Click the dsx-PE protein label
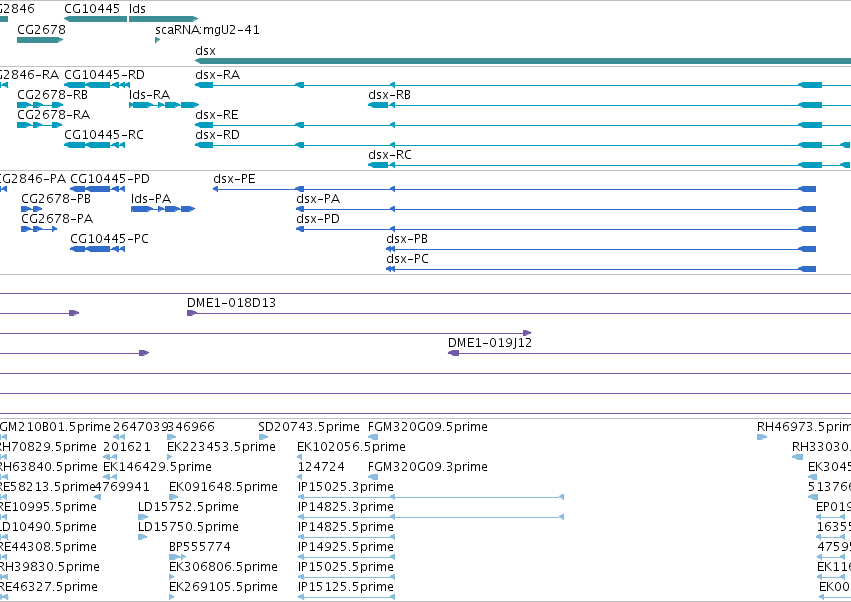Image resolution: width=851 pixels, height=602 pixels. click(x=234, y=179)
